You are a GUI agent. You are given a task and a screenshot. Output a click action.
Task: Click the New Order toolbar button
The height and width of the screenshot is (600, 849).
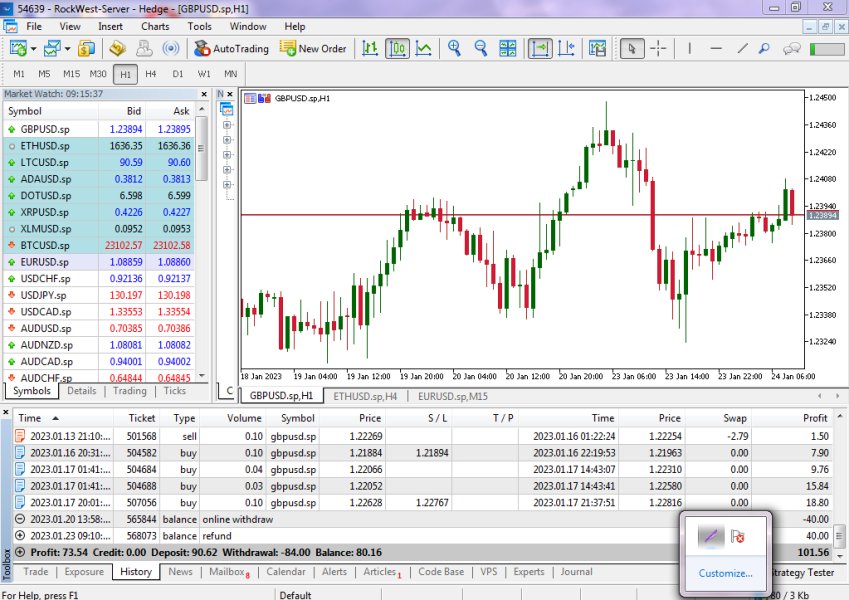pos(312,49)
